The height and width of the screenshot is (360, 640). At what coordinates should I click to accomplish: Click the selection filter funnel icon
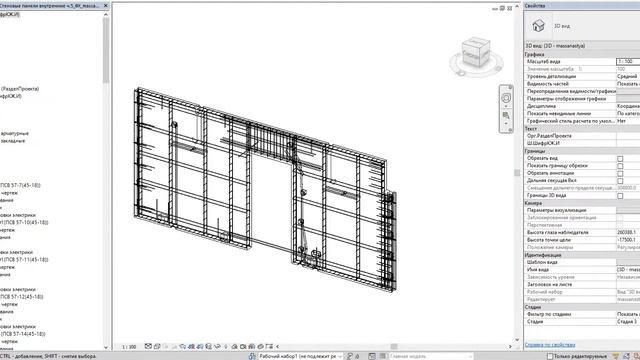(x=616, y=356)
